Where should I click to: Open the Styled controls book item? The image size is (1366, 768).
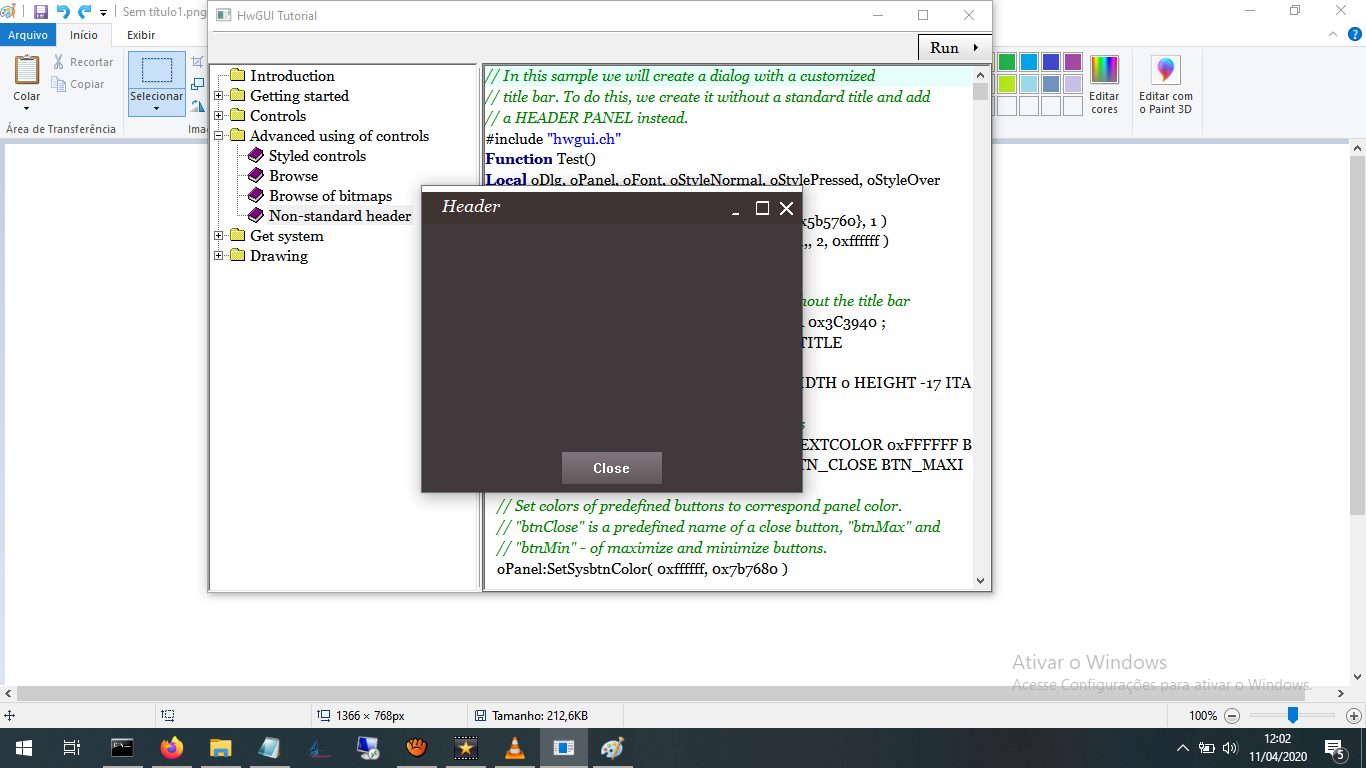(316, 156)
